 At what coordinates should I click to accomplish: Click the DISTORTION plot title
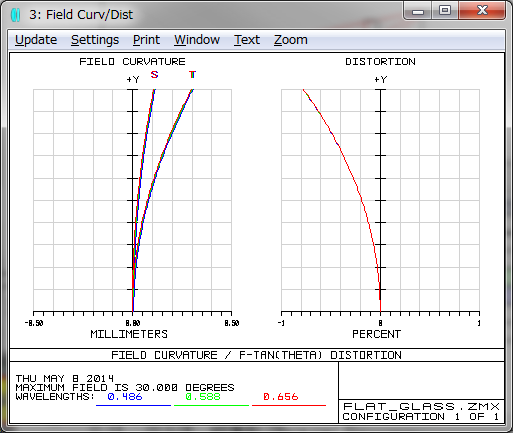380,62
